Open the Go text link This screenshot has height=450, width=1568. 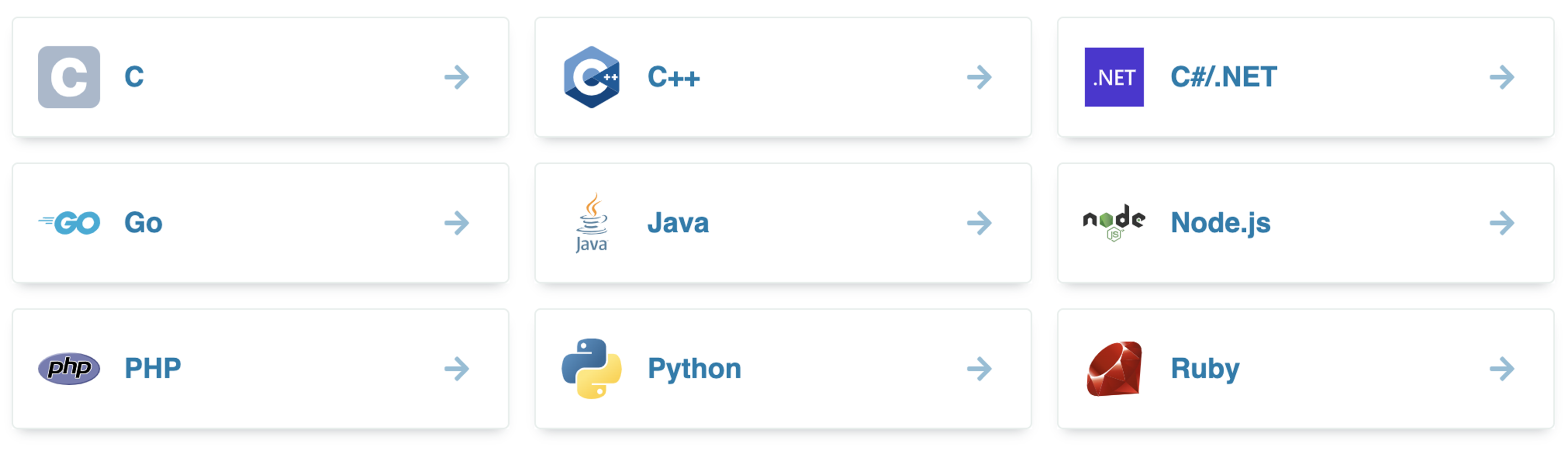pyautogui.click(x=143, y=223)
